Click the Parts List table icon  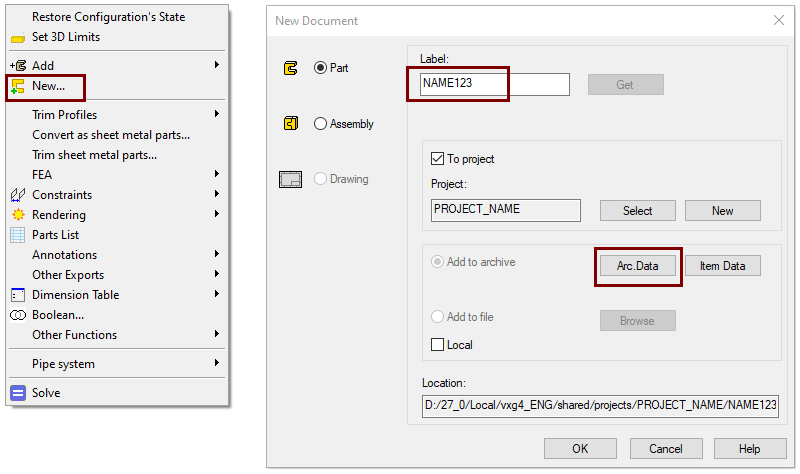[x=18, y=235]
